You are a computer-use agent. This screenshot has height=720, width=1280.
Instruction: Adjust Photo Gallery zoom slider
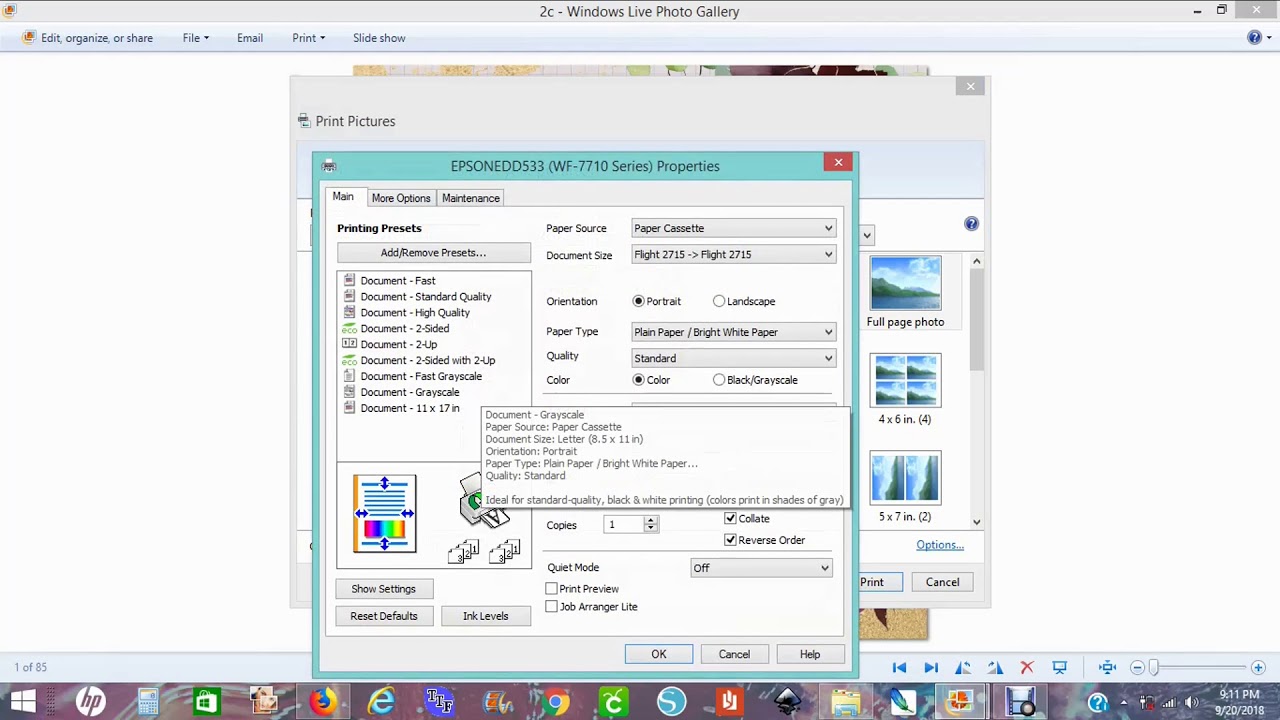tap(1153, 667)
